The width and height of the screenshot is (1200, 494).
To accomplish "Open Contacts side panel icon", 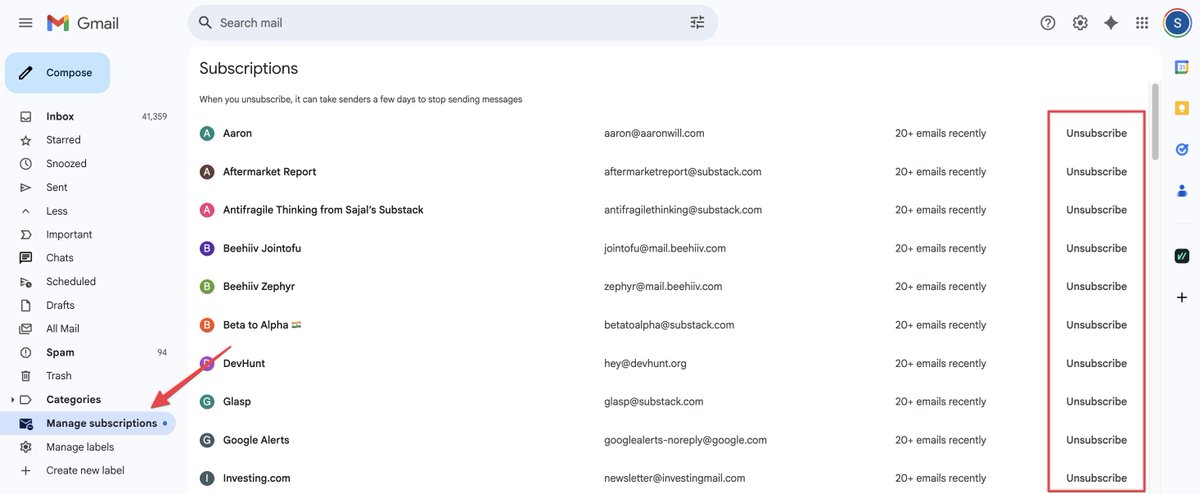I will (x=1182, y=190).
